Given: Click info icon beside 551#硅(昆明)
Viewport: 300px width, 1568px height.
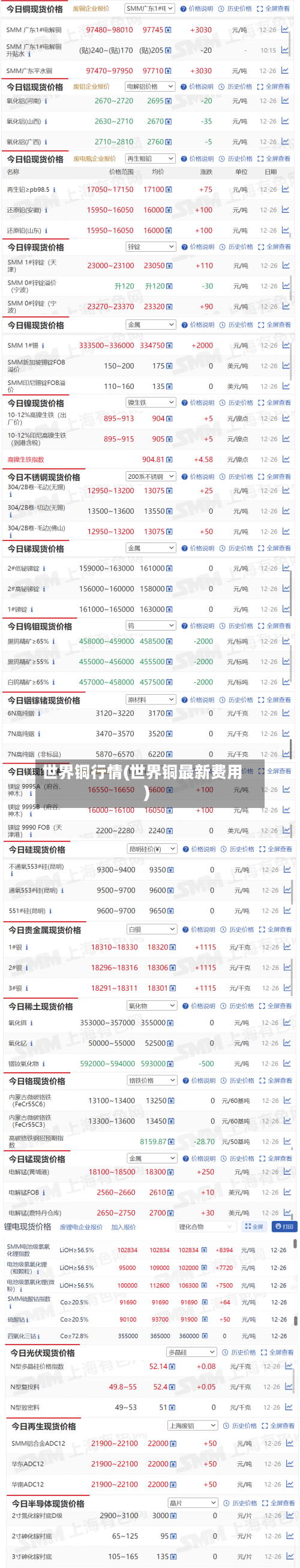Looking at the screenshot, I should [50, 911].
